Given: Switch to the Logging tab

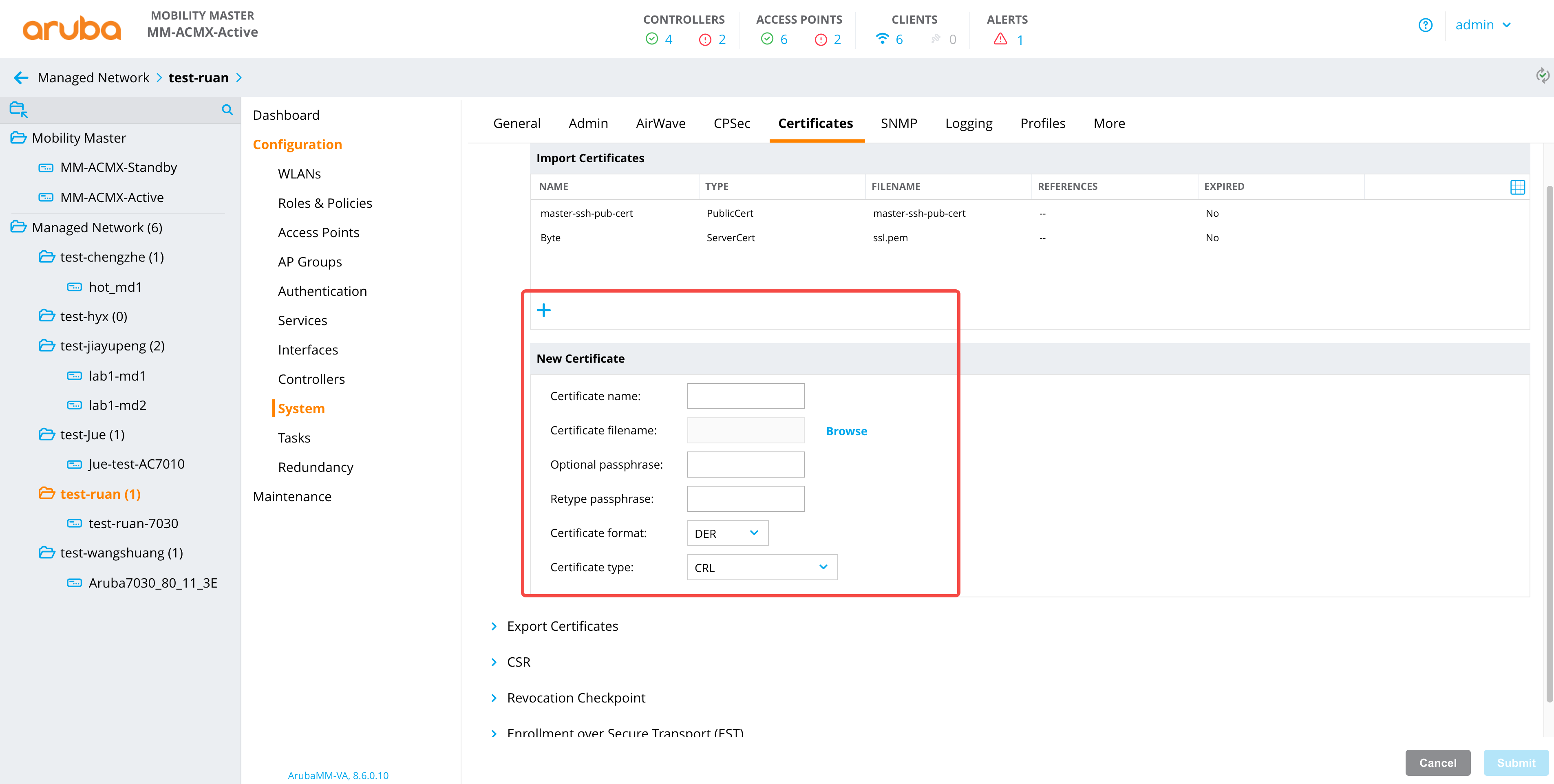Looking at the screenshot, I should 968,123.
